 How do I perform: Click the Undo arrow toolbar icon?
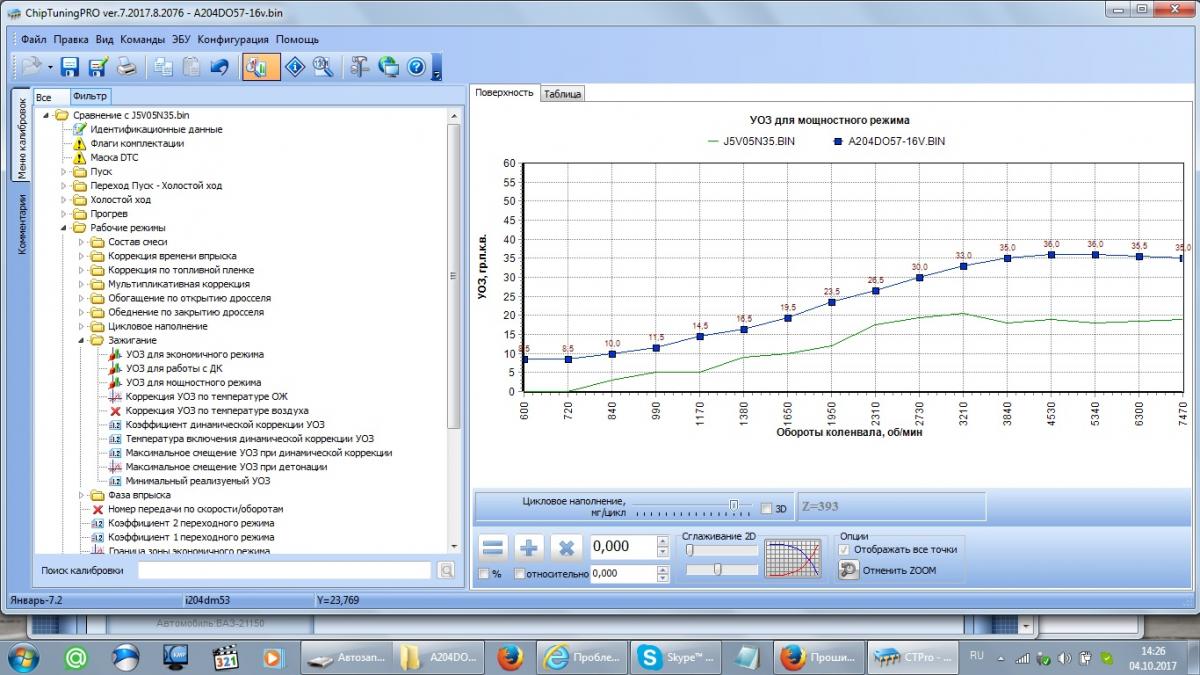219,68
